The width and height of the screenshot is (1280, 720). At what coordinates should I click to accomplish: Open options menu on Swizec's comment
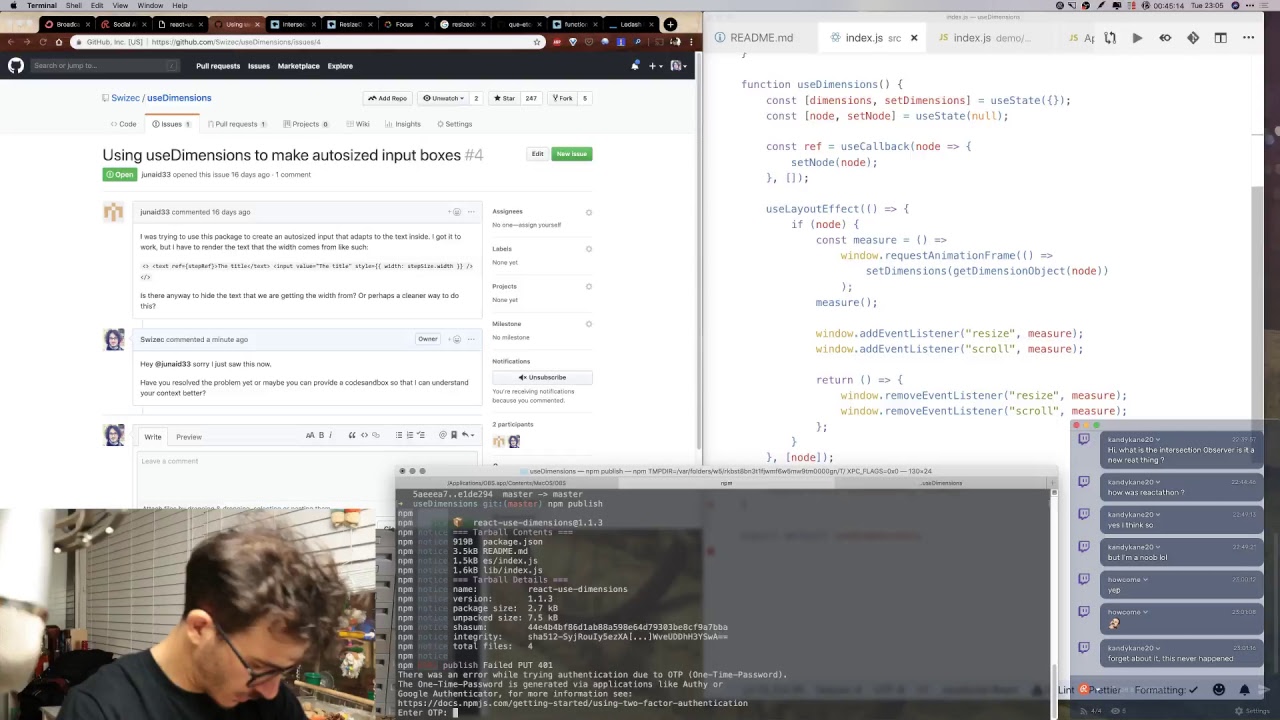tap(471, 339)
